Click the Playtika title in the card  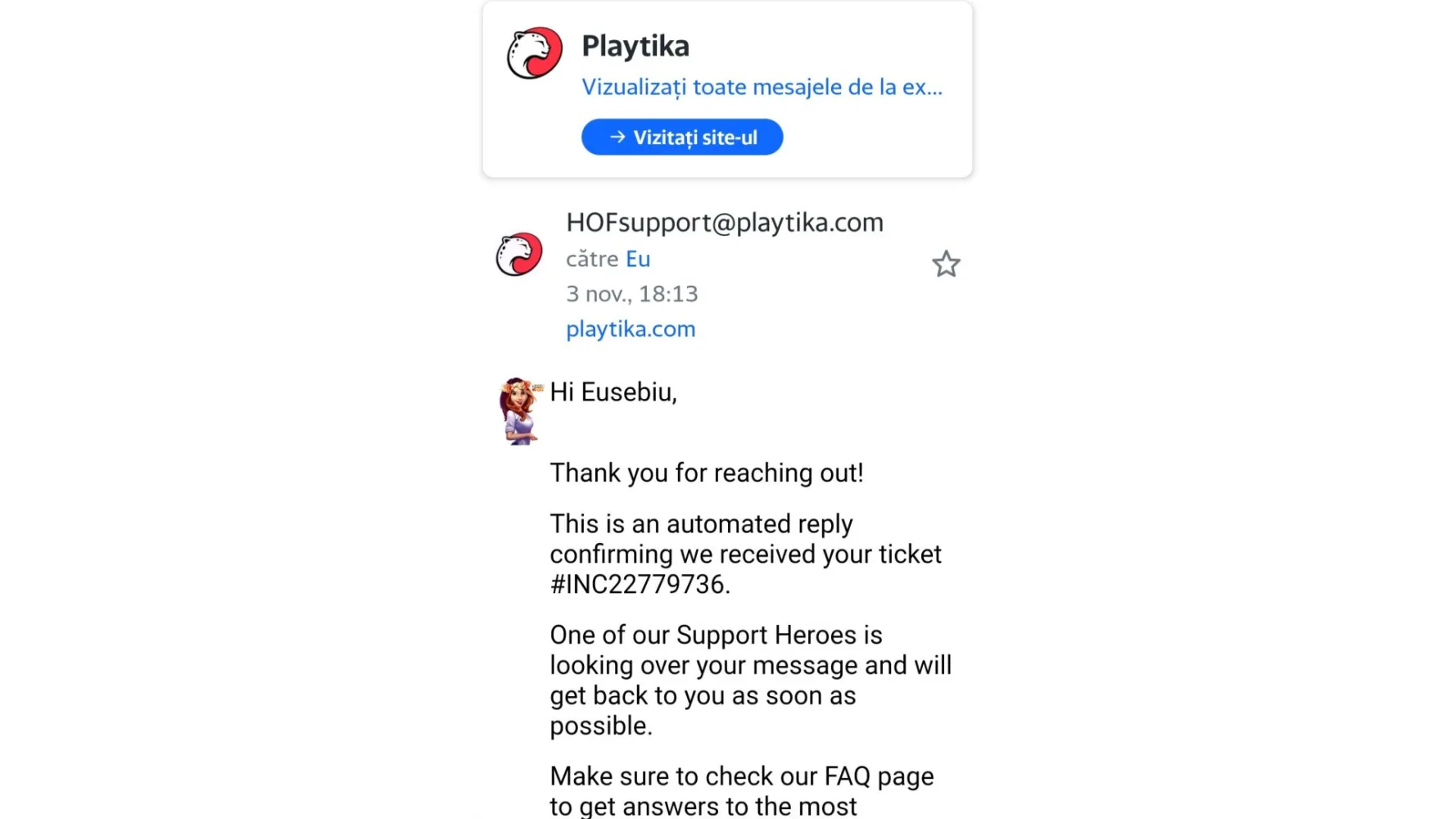(635, 46)
